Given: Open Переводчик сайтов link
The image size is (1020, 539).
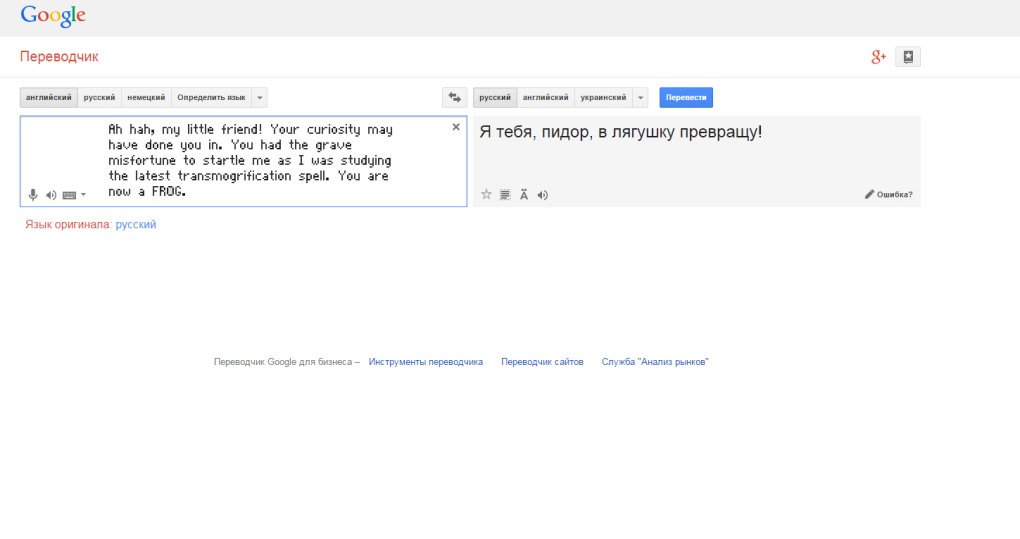Looking at the screenshot, I should tap(543, 362).
